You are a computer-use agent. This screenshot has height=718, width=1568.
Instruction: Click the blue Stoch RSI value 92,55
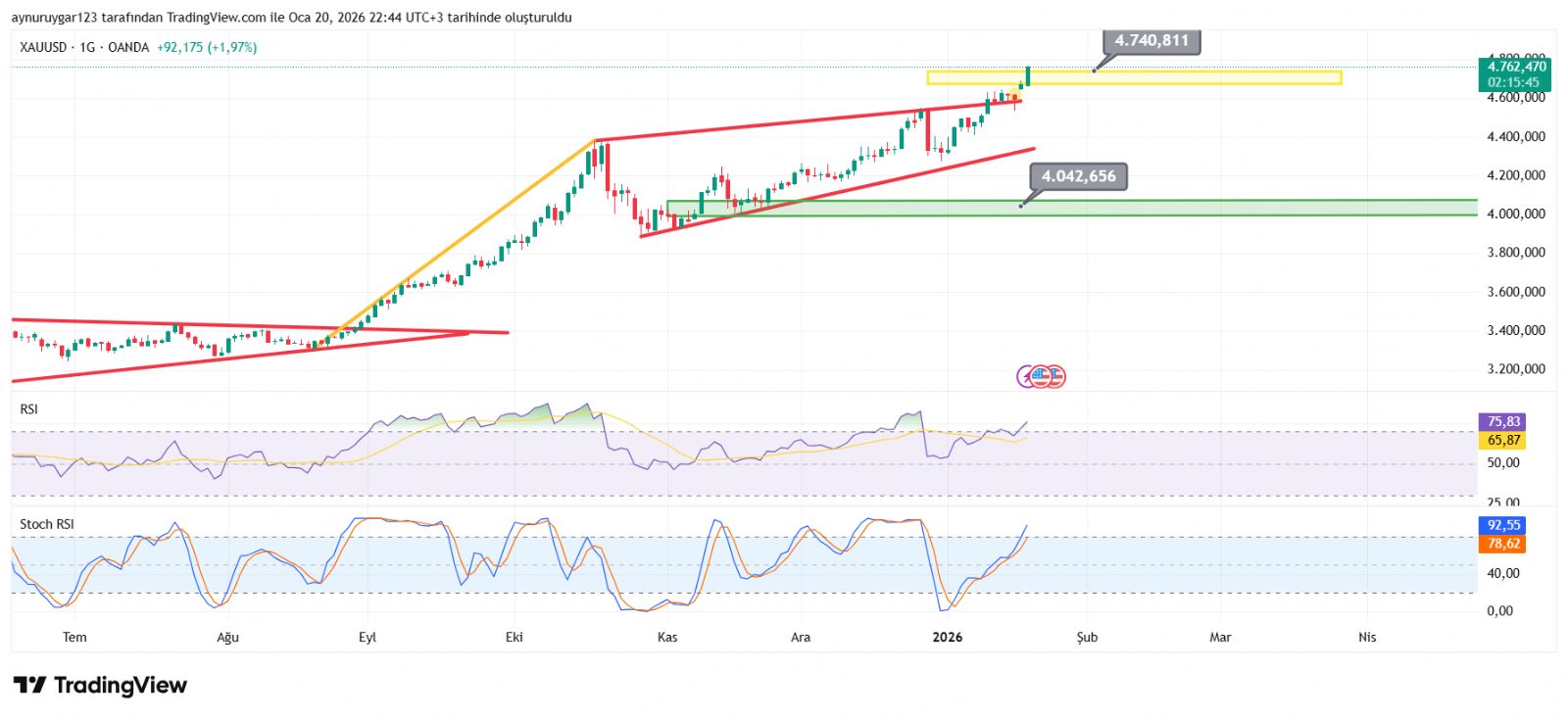tap(1502, 525)
